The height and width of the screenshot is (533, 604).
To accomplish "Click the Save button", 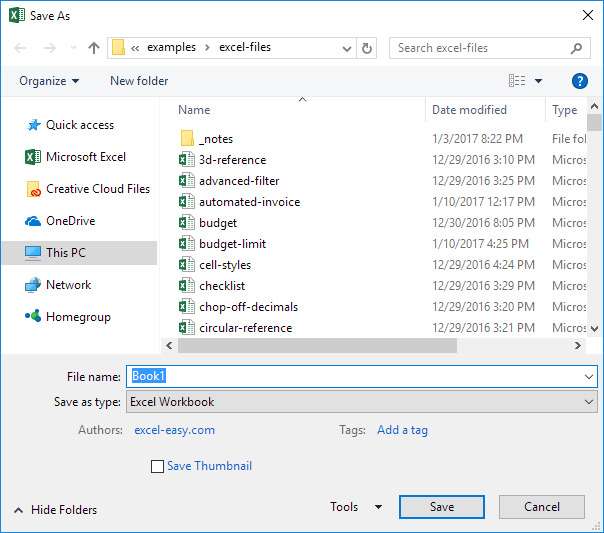I will tap(442, 507).
